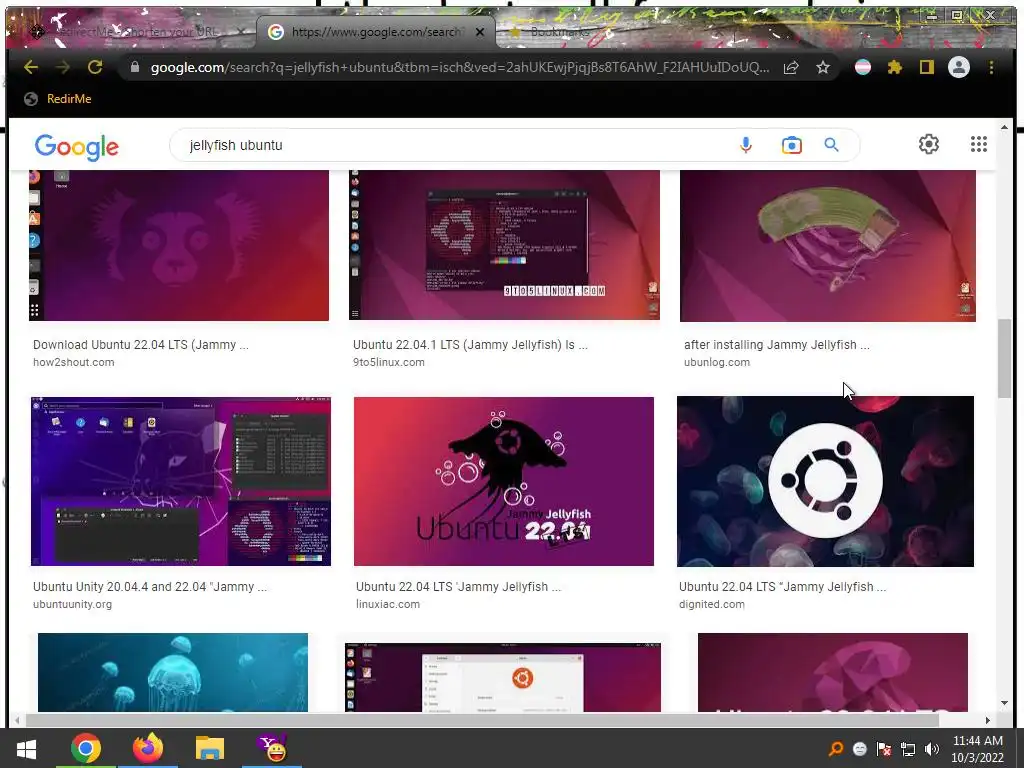The width and height of the screenshot is (1024, 768).
Task: Open the how2shout.com Ubuntu lemur image
Action: 179,246
